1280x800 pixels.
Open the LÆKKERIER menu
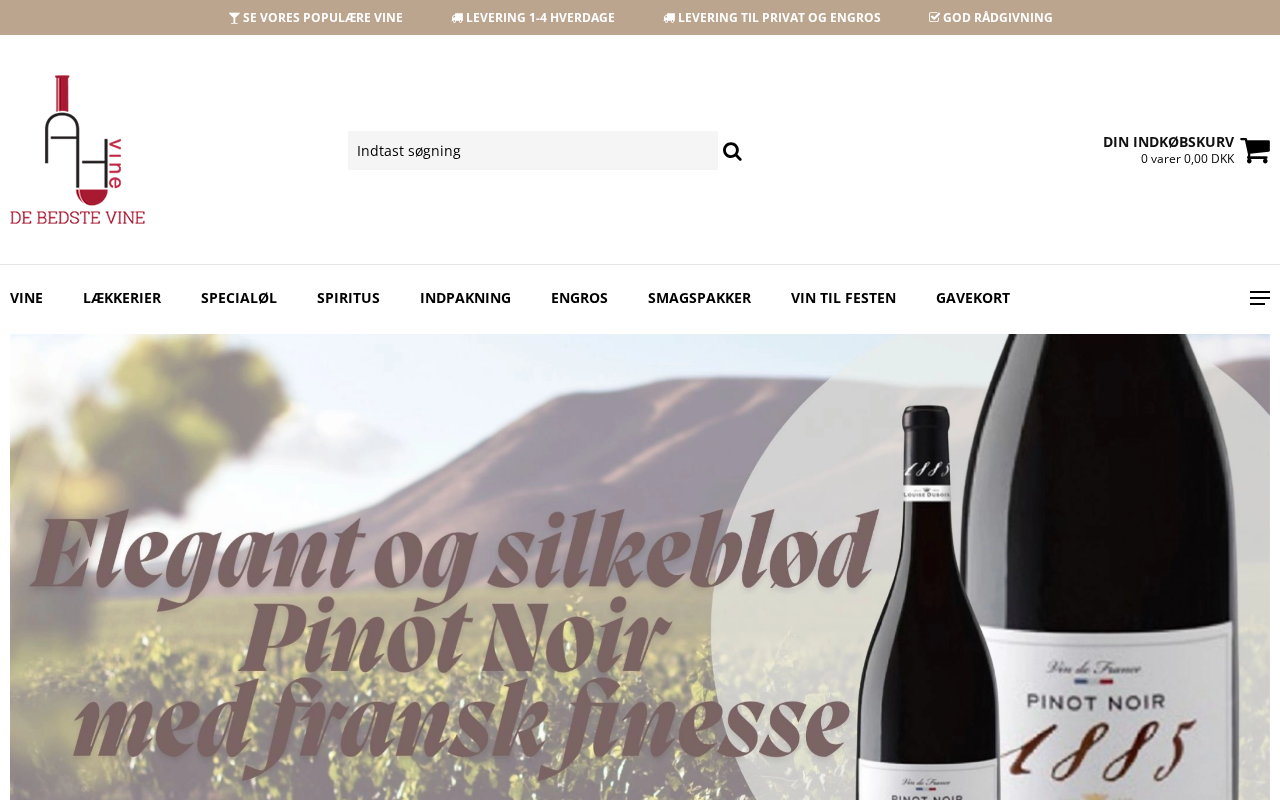(122, 298)
